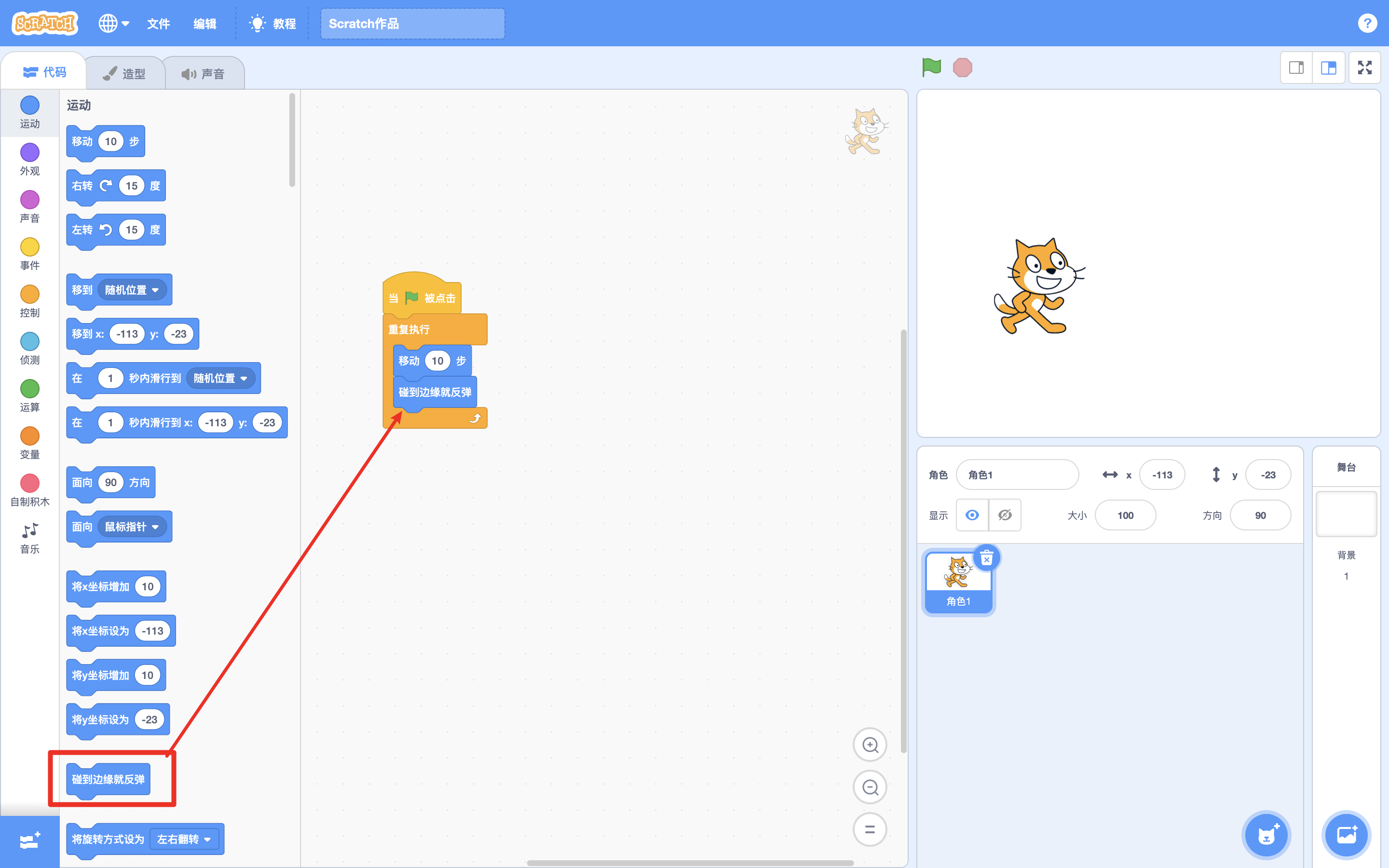The height and width of the screenshot is (868, 1389).
Task: Click the sprite name field 角色1
Action: 1017,475
